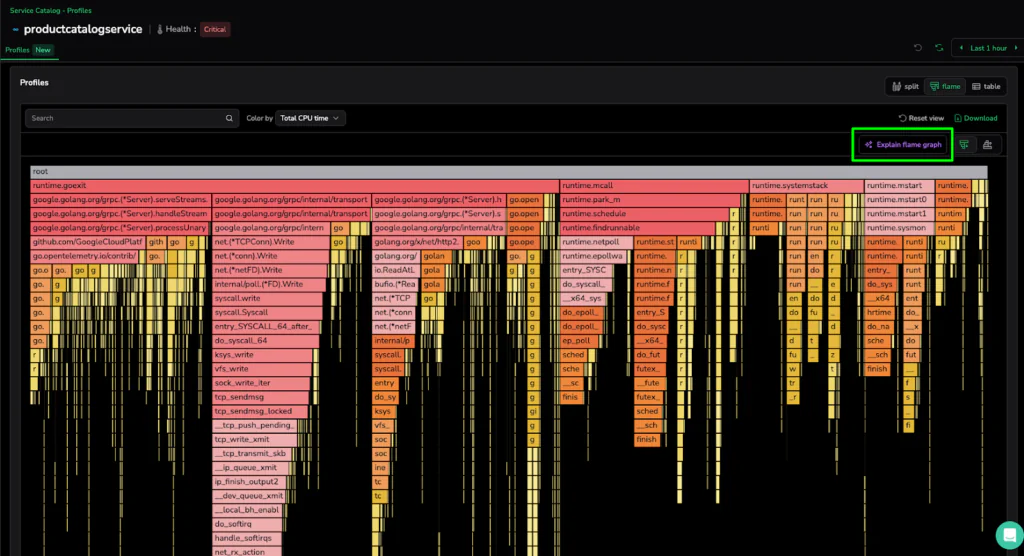This screenshot has height=556, width=1024.
Task: Click the green refresh sync icon
Action: 939,48
